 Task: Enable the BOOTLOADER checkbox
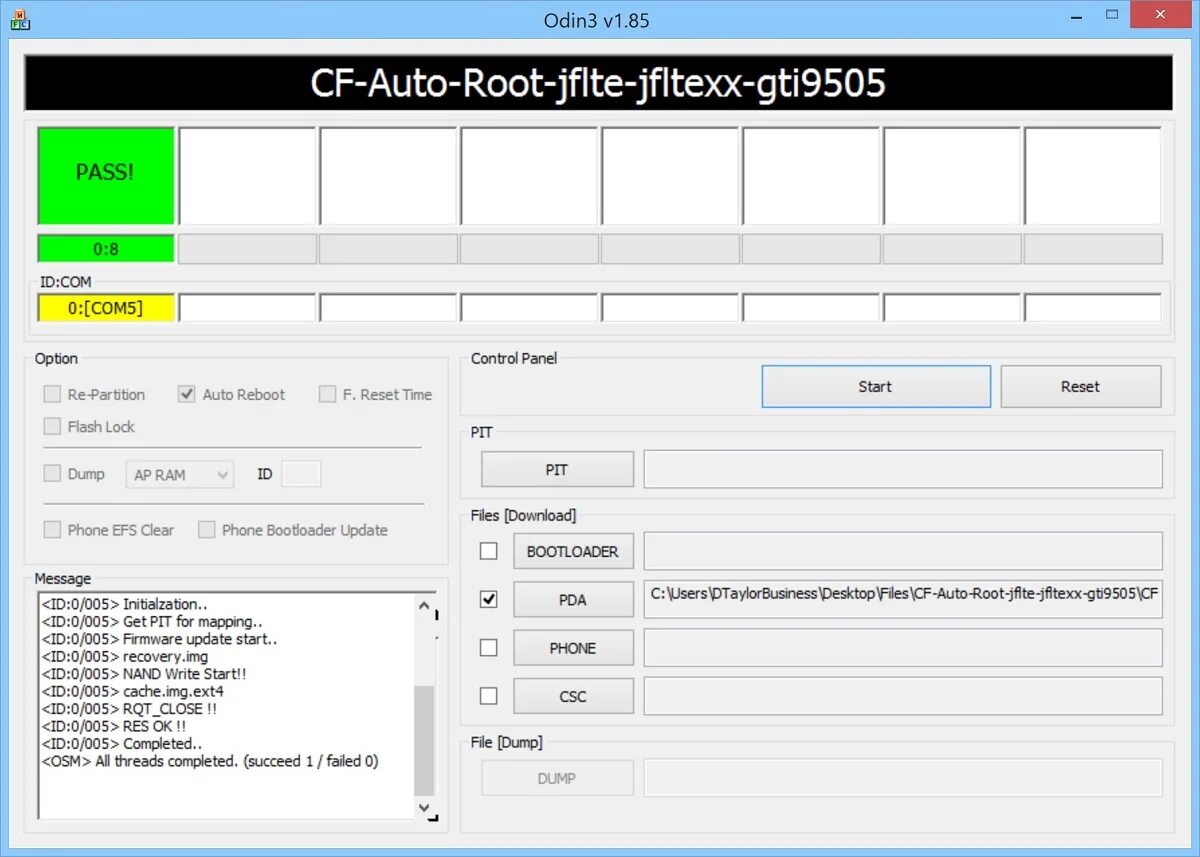(488, 551)
